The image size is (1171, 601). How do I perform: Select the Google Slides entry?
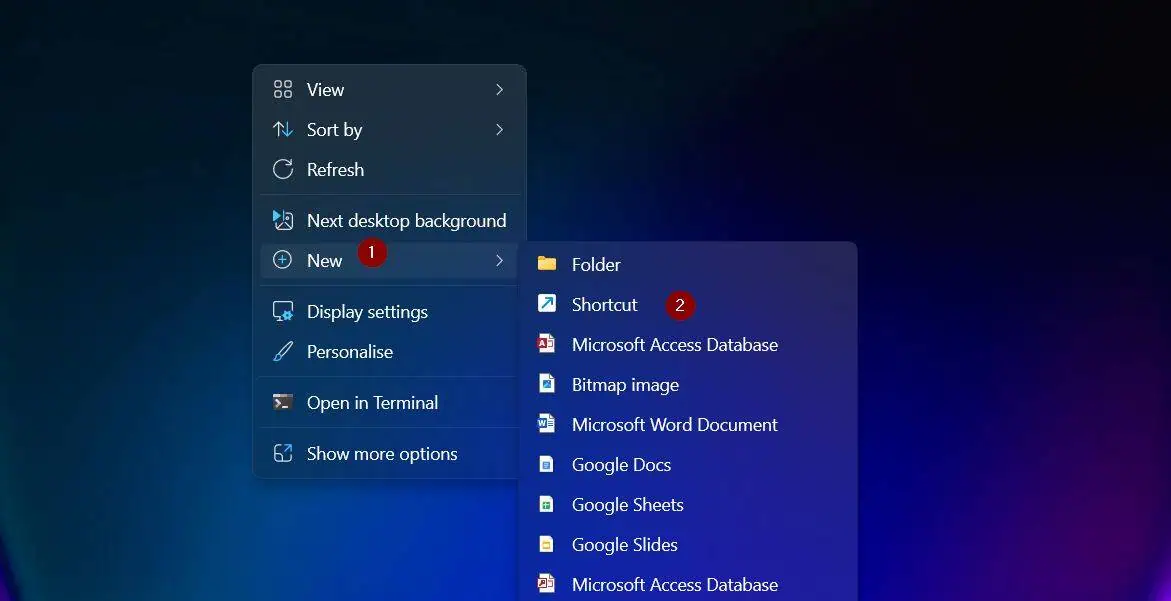point(688,544)
